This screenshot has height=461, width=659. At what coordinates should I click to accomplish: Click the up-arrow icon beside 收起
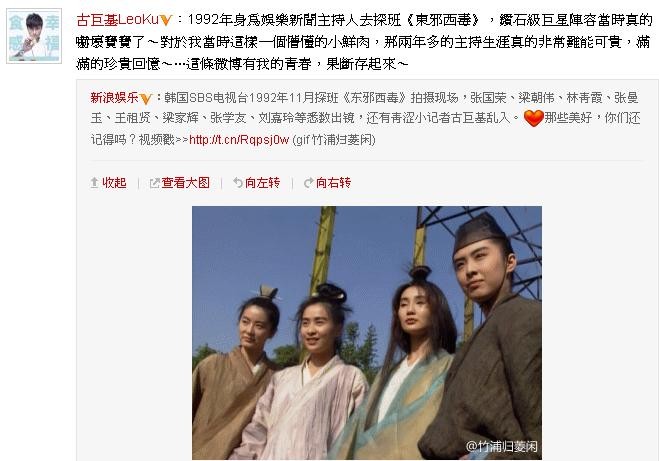95,183
